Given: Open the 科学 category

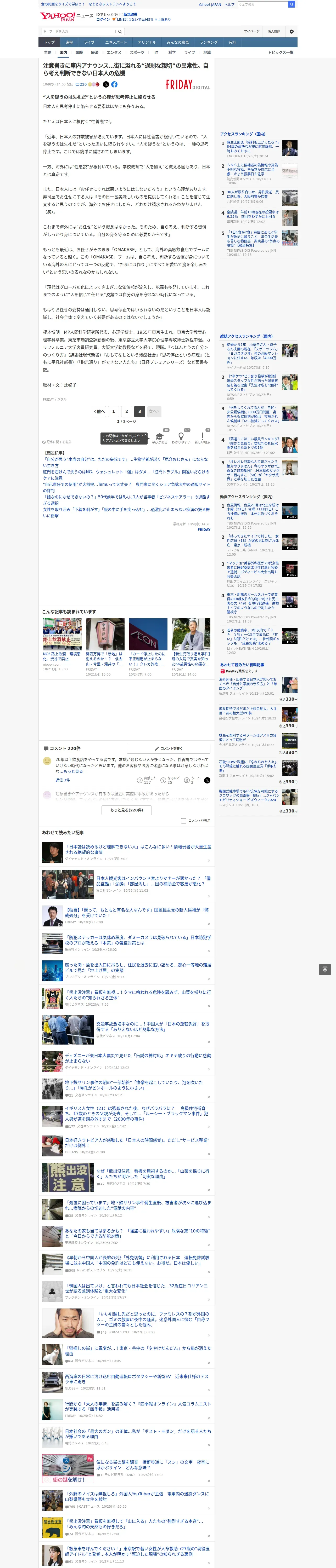Looking at the screenshot, I should click(172, 52).
